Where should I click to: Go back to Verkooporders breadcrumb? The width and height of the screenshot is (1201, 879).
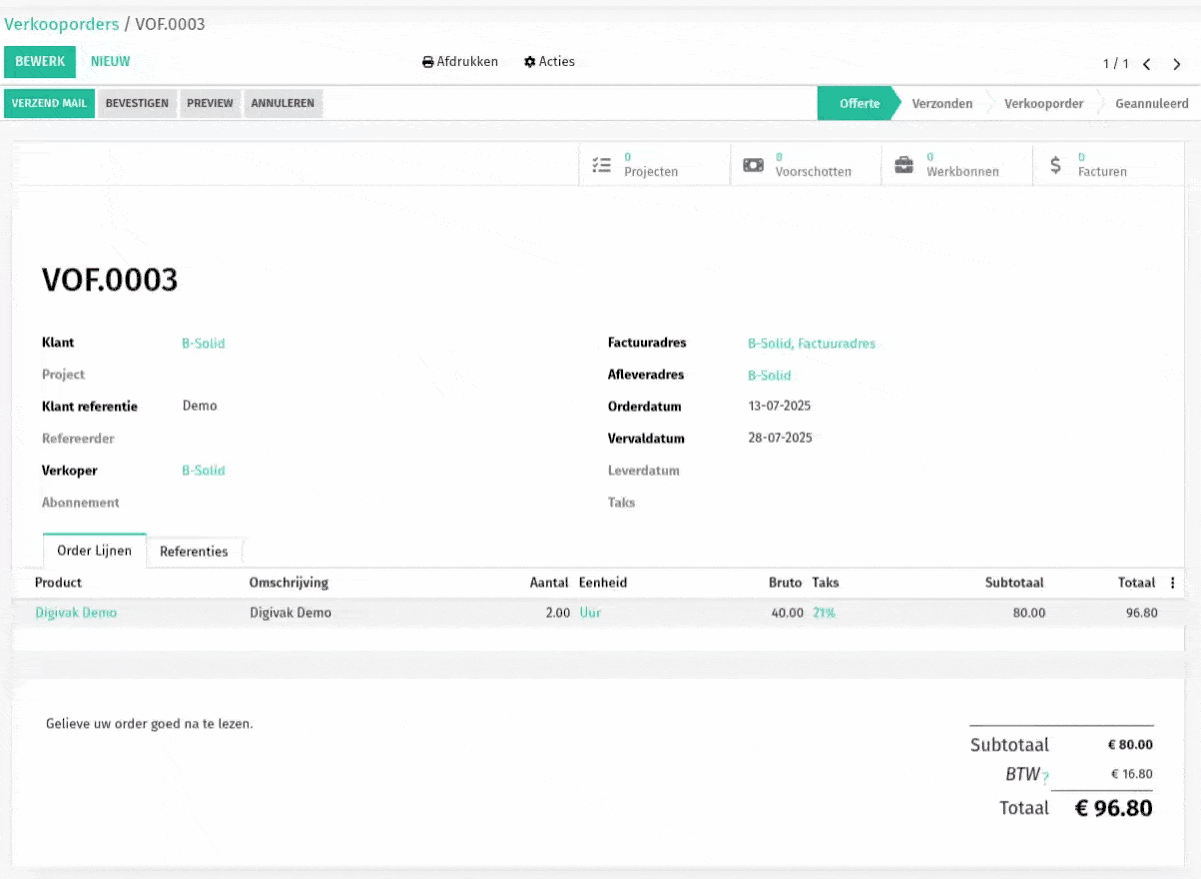pos(62,24)
